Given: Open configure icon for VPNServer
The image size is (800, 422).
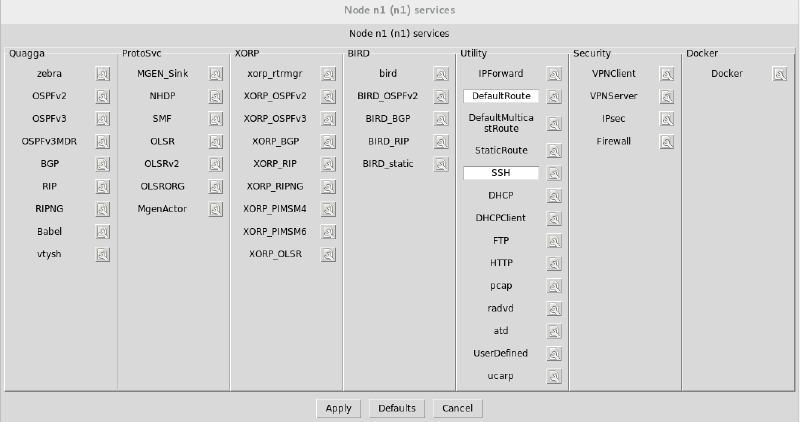Looking at the screenshot, I should [x=666, y=97].
